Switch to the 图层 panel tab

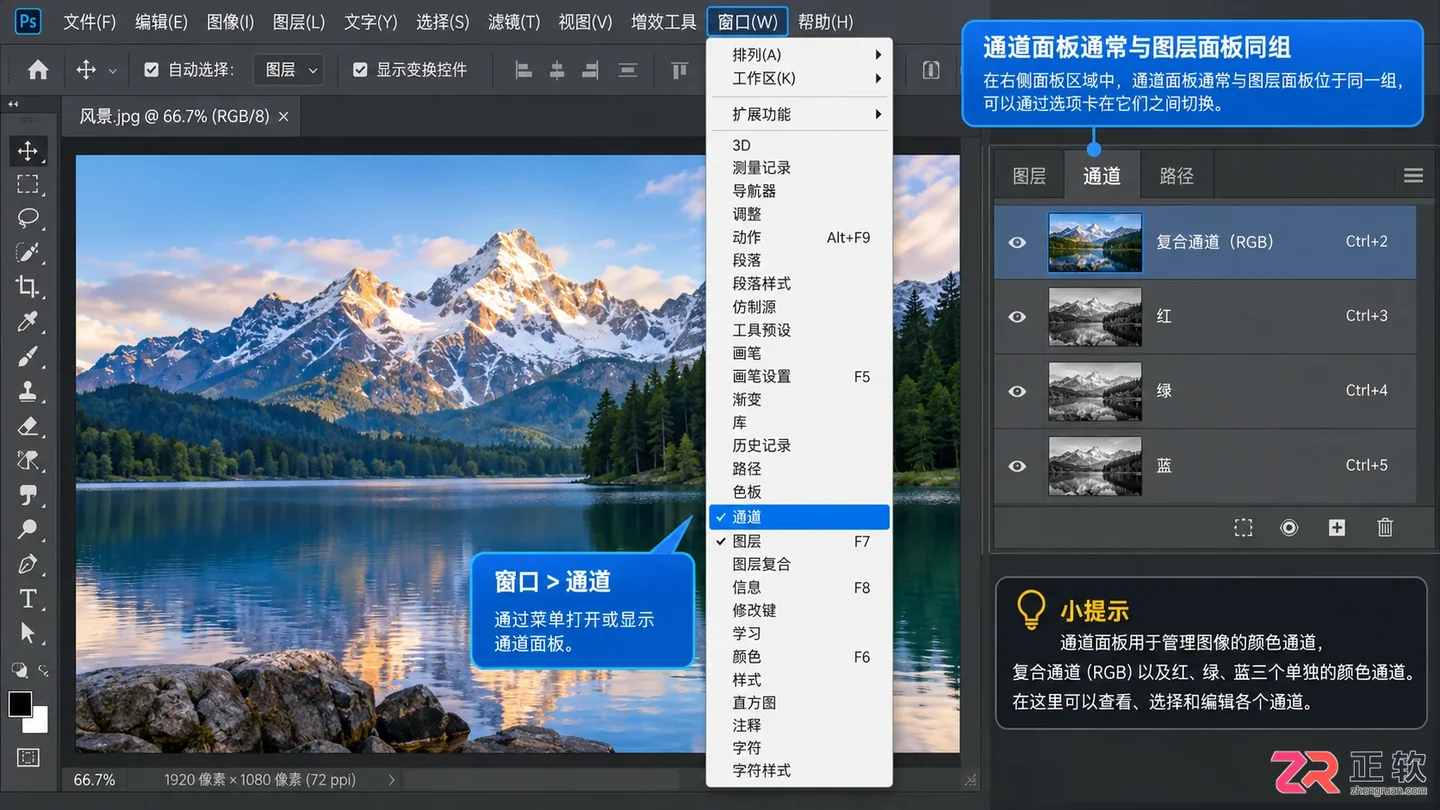tap(1029, 176)
